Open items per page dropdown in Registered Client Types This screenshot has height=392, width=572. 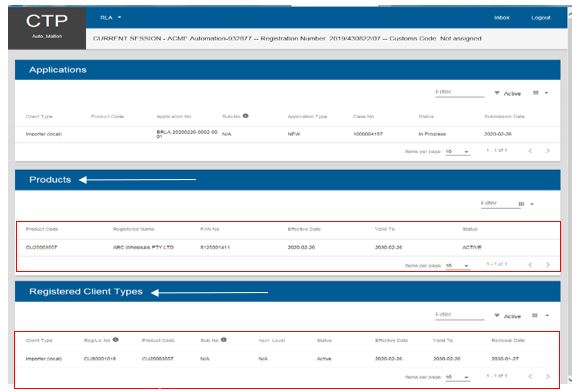coord(457,377)
